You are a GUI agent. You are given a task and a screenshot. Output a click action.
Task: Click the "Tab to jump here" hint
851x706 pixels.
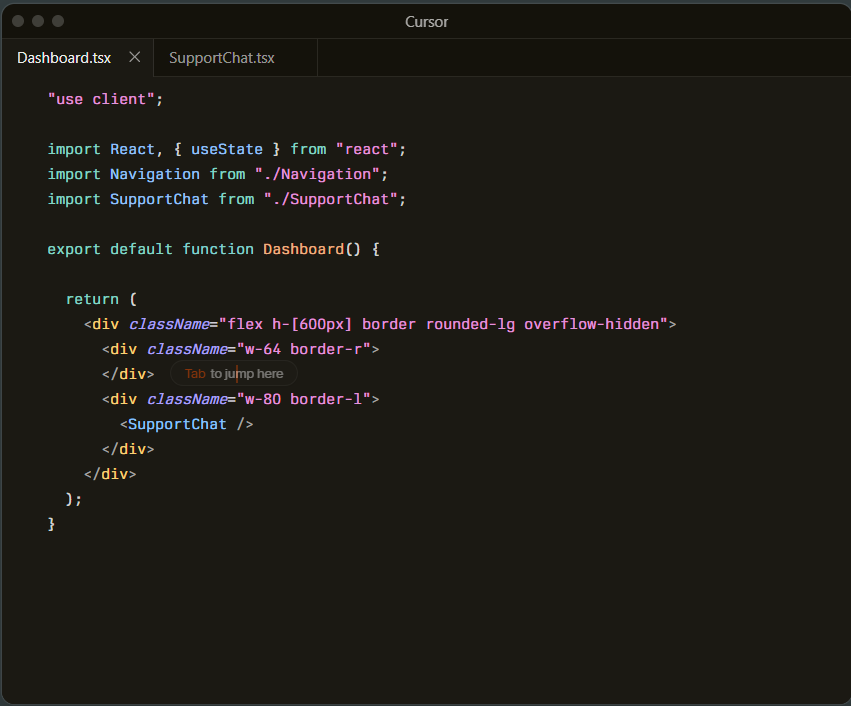pyautogui.click(x=234, y=374)
